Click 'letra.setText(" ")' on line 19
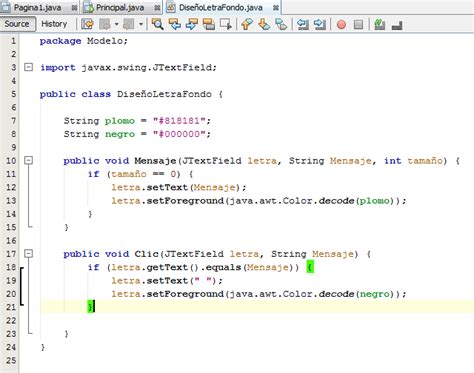Viewport: 474px width, 373px height. coord(164,281)
